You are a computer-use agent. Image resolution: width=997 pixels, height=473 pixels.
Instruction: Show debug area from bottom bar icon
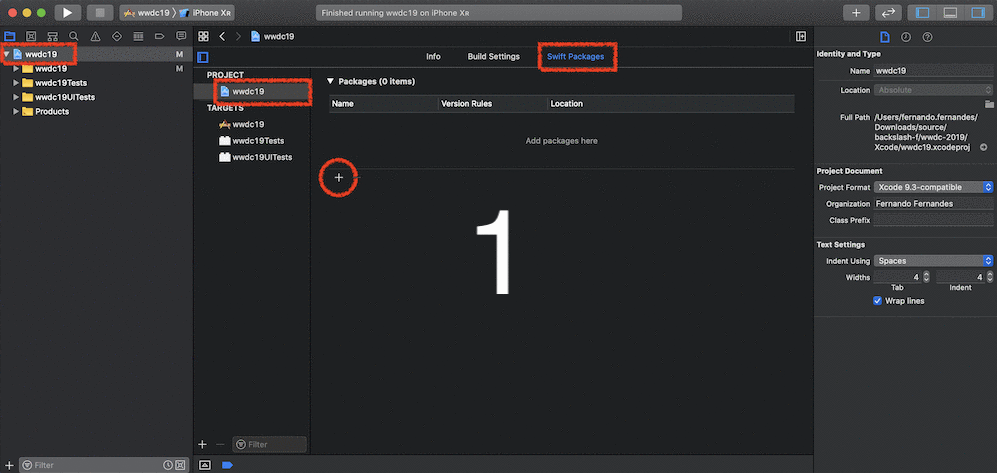pyautogui.click(x=205, y=465)
